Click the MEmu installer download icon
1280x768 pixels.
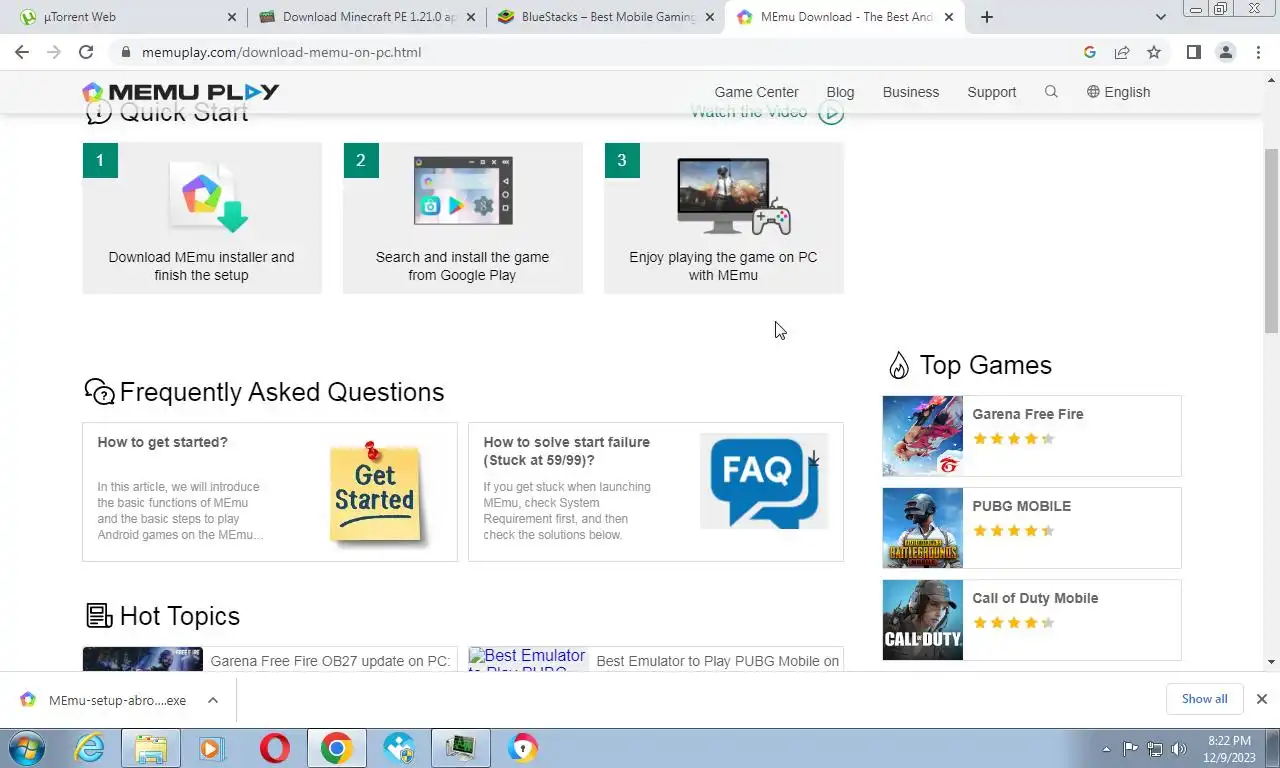[208, 196]
